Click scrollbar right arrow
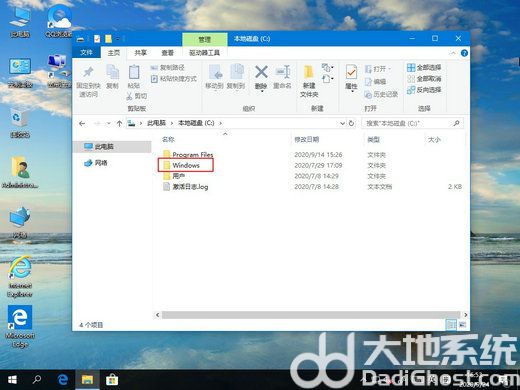The image size is (520, 390). coord(466,315)
